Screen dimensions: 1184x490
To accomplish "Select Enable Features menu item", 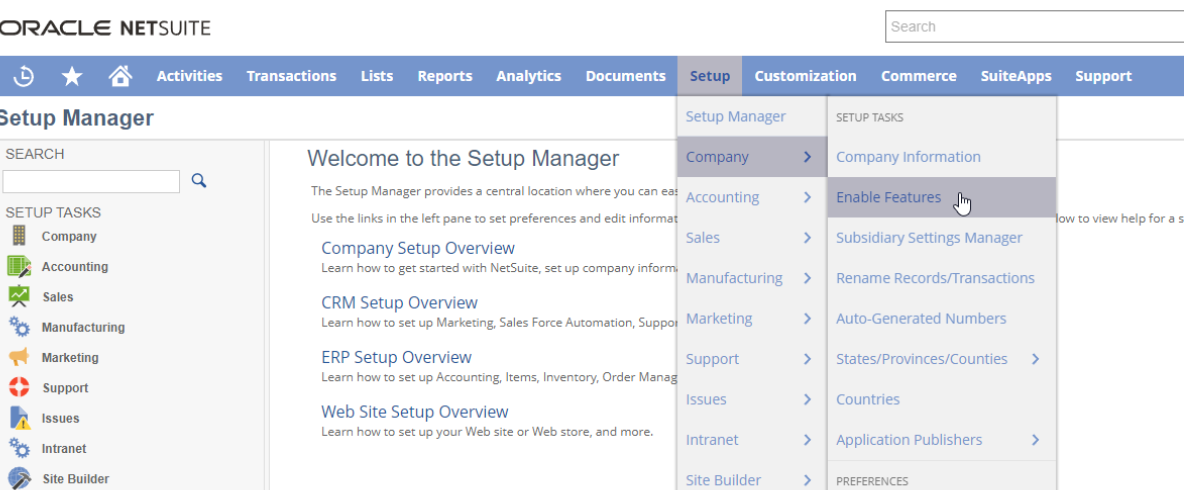I will (888, 197).
